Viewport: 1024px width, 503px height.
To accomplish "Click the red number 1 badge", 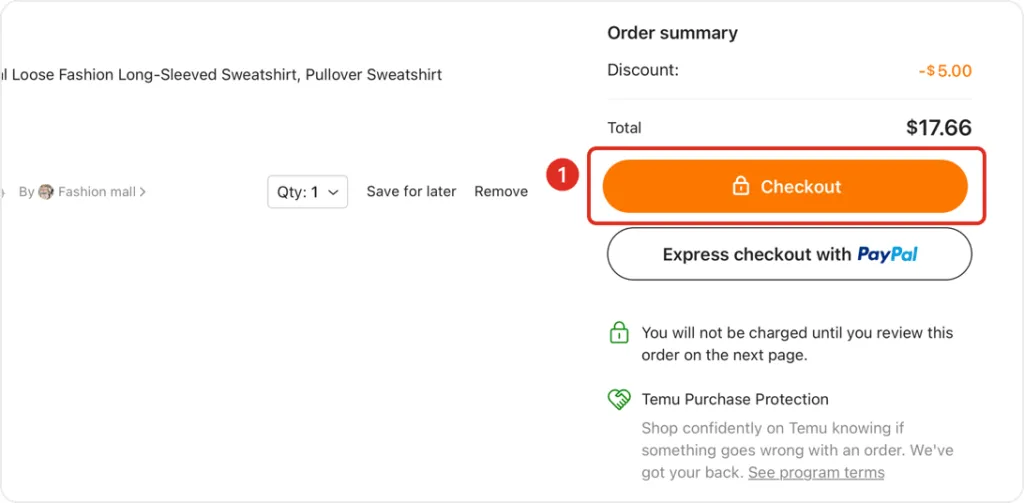I will tap(562, 176).
